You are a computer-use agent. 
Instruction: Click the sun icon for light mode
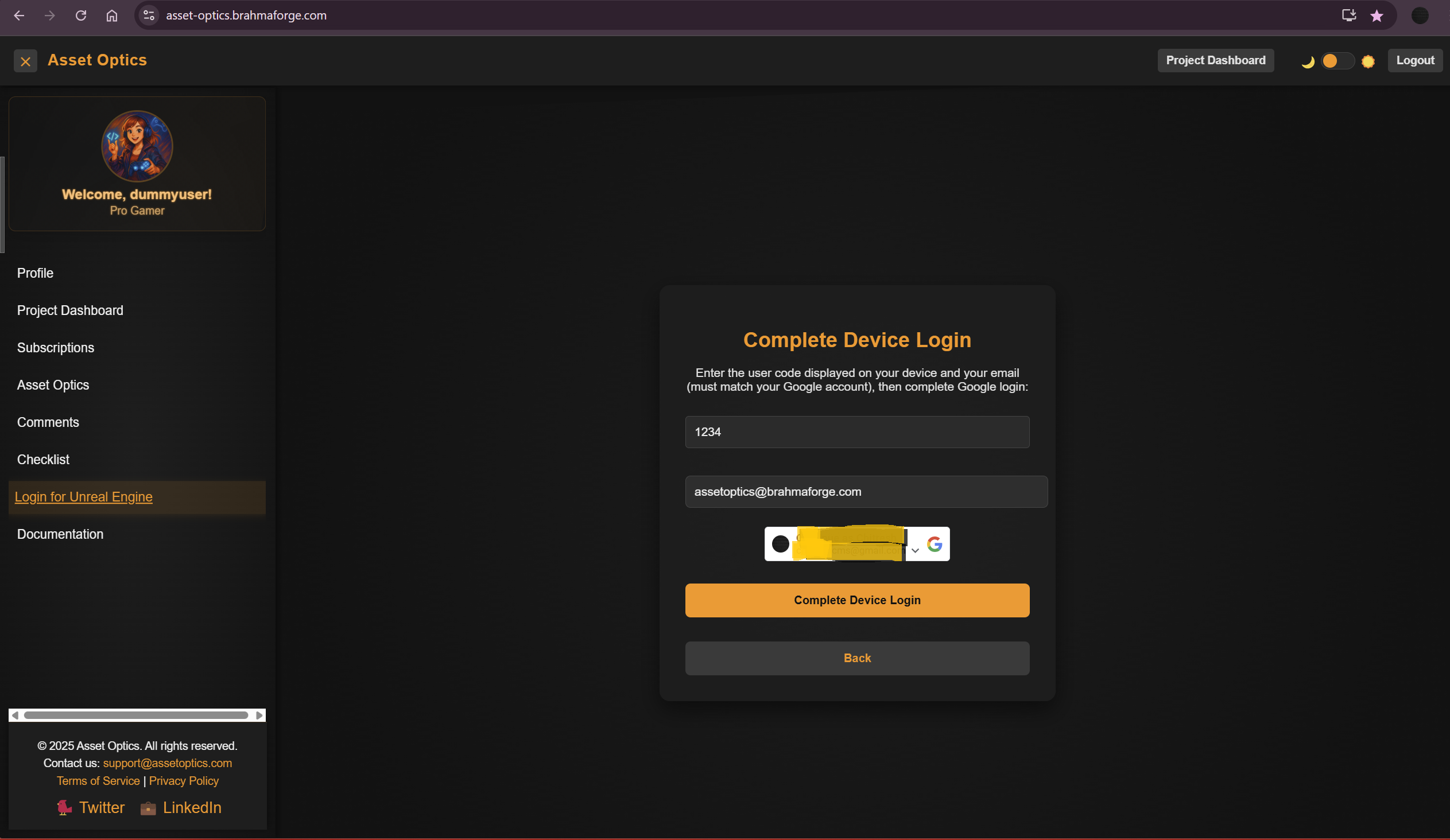1368,61
